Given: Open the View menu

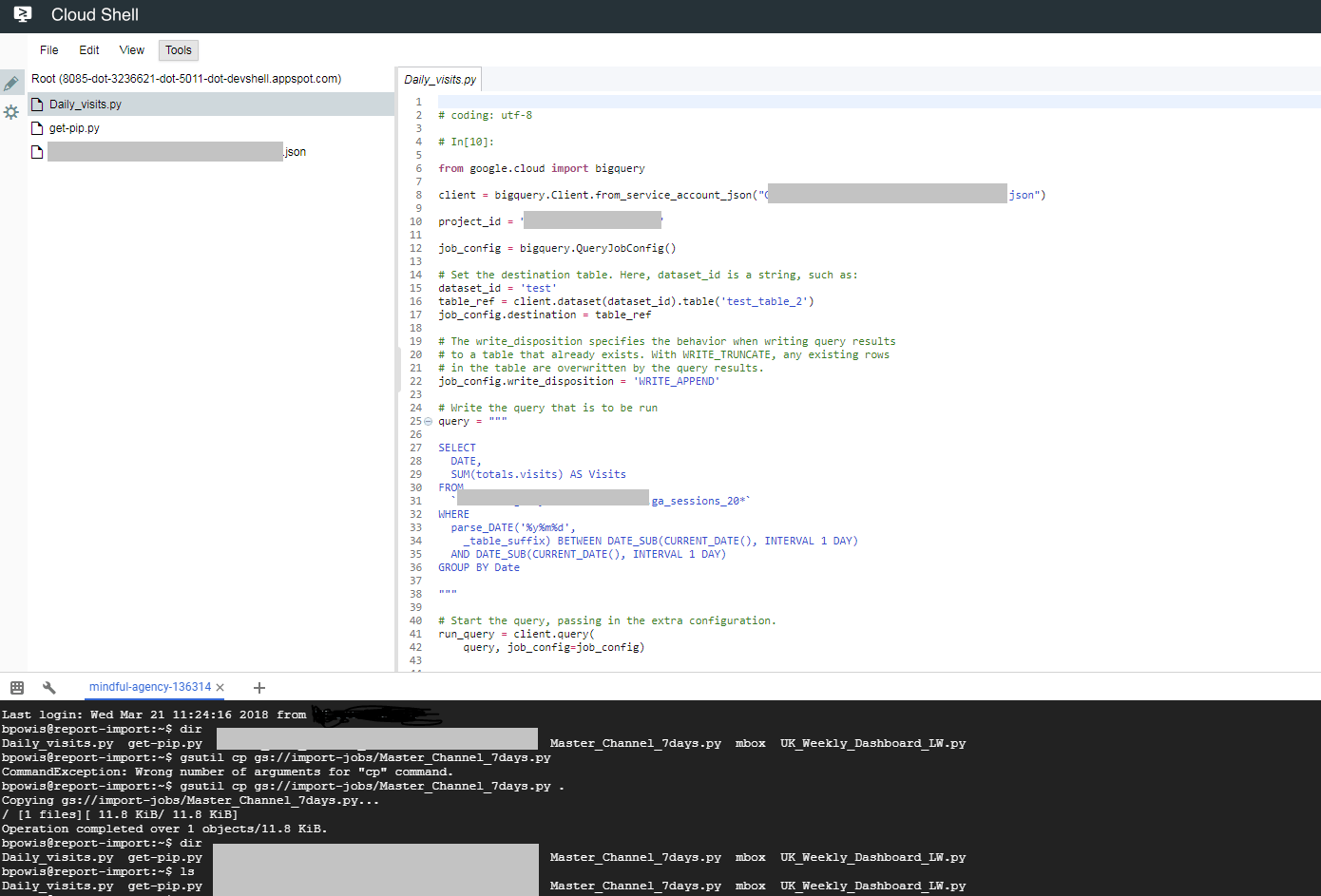Looking at the screenshot, I should pos(132,50).
